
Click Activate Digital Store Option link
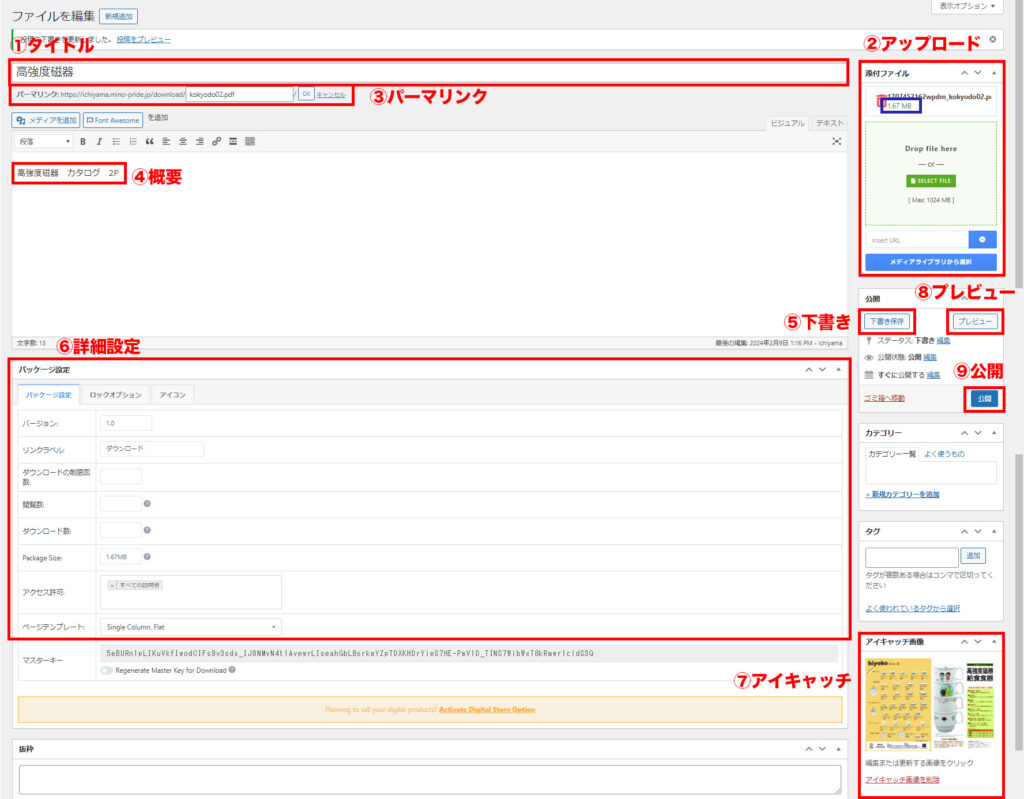point(486,710)
